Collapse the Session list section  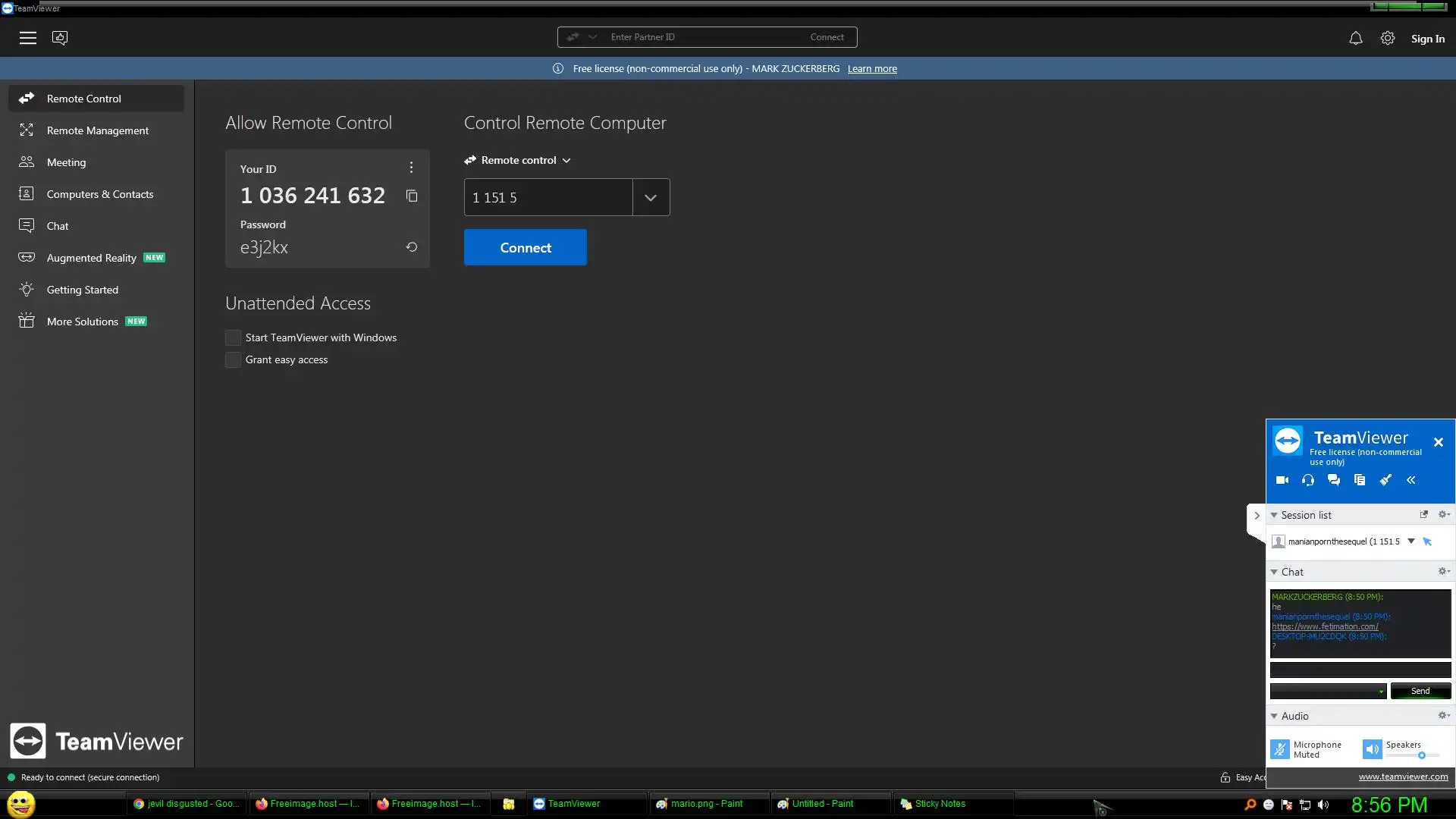pos(1274,515)
